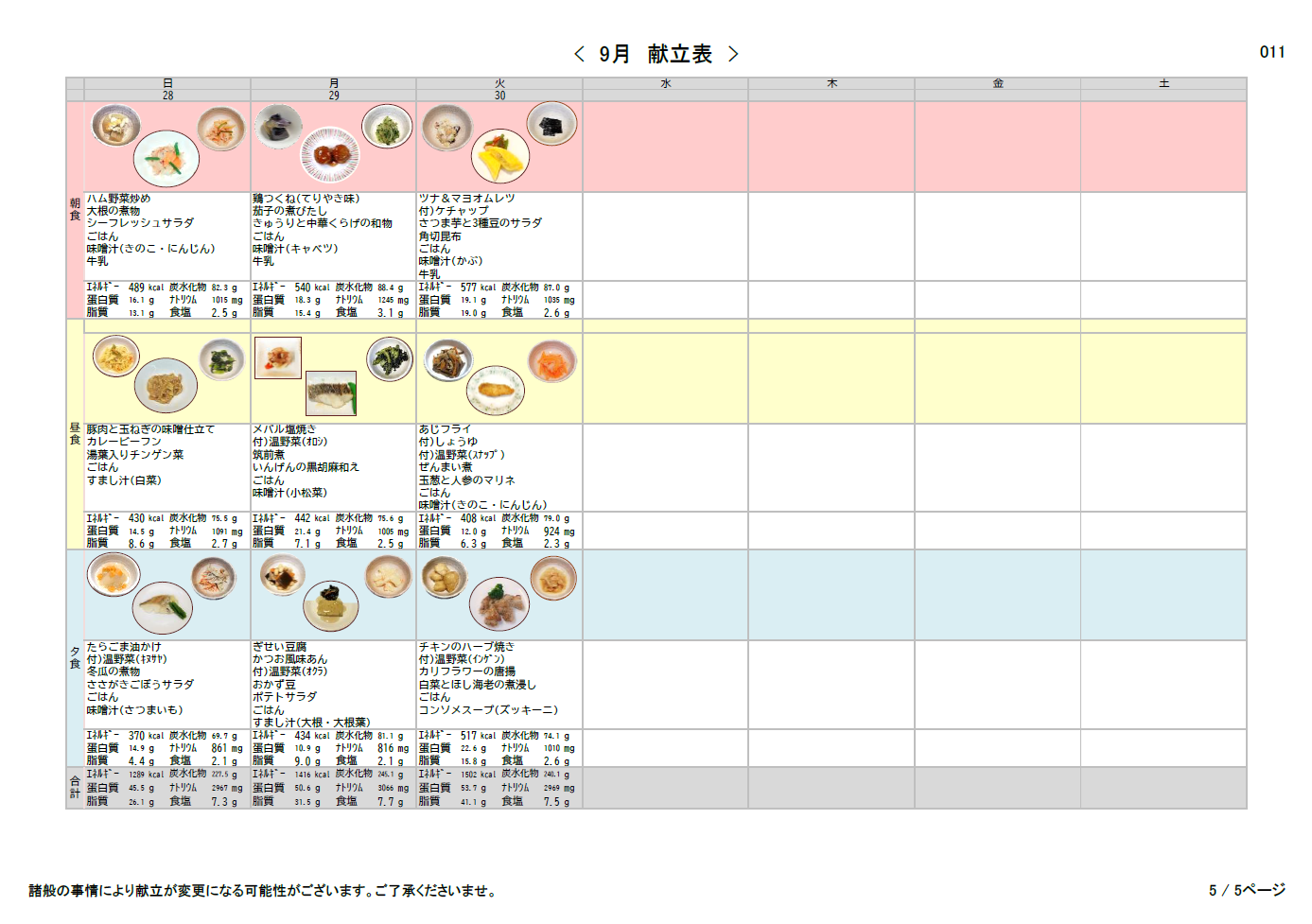Select menu item シーフレッシュサラダ

[140, 223]
